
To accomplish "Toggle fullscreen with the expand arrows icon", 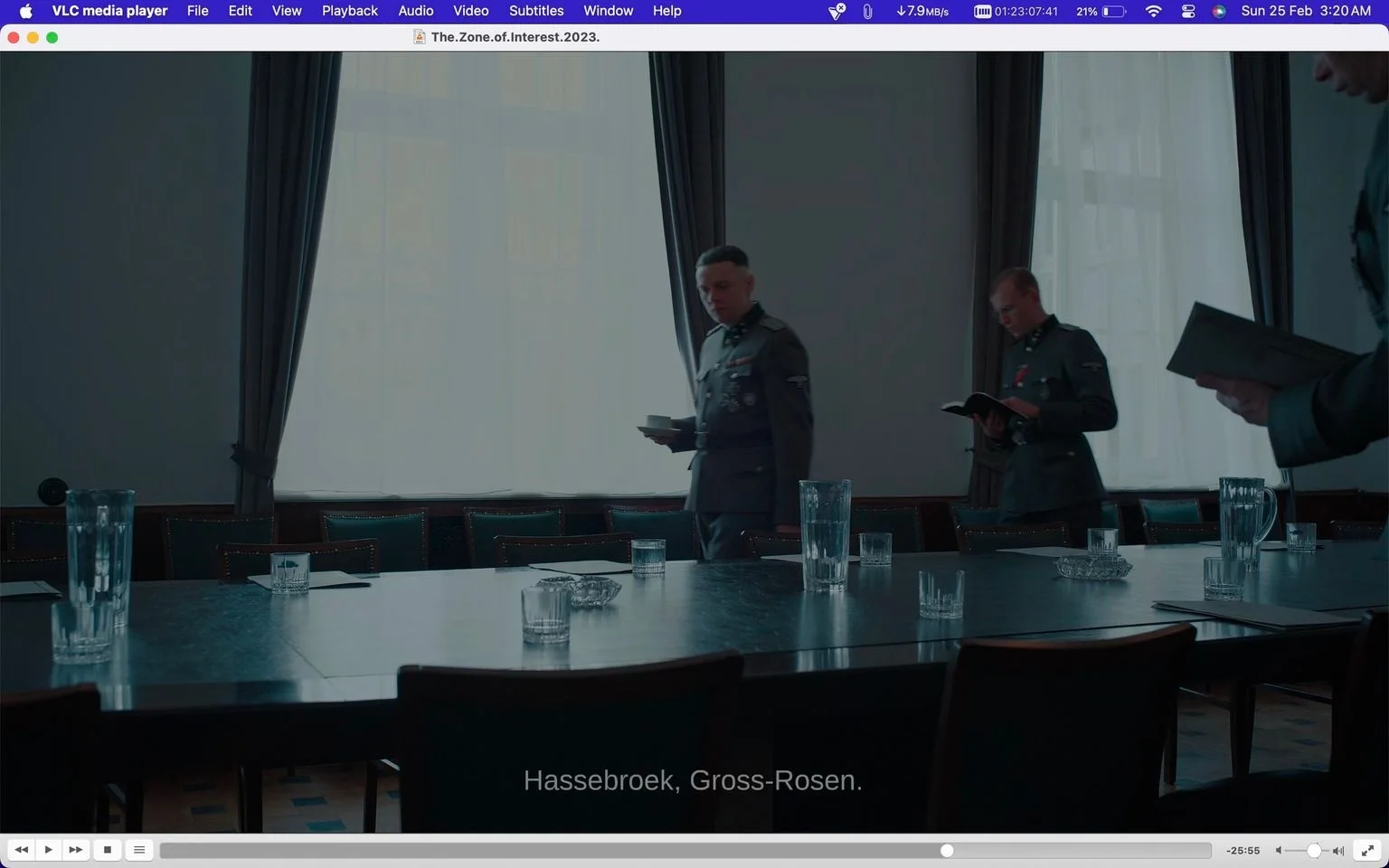I will [x=1368, y=851].
